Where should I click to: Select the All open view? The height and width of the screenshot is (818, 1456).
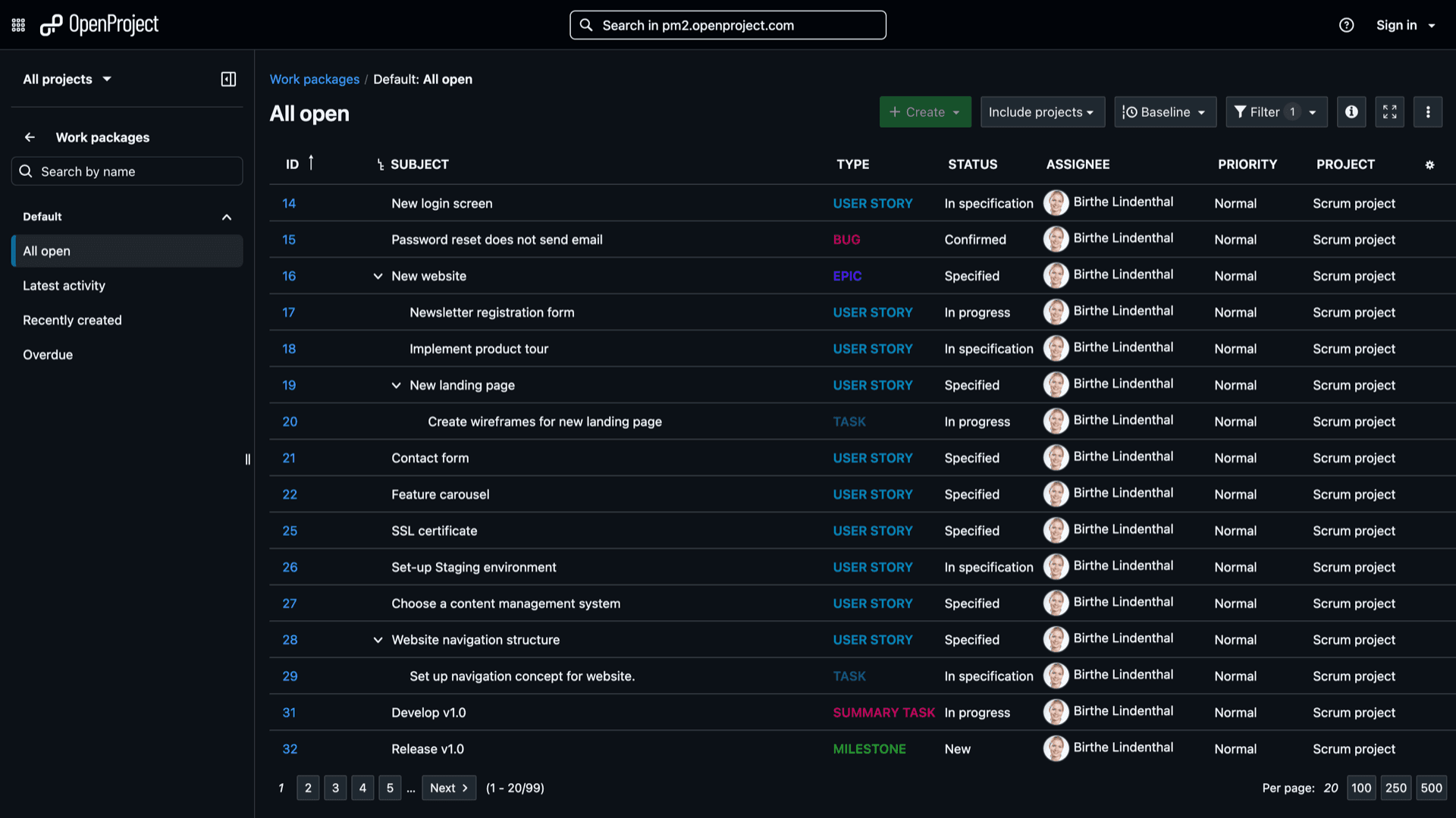(127, 251)
